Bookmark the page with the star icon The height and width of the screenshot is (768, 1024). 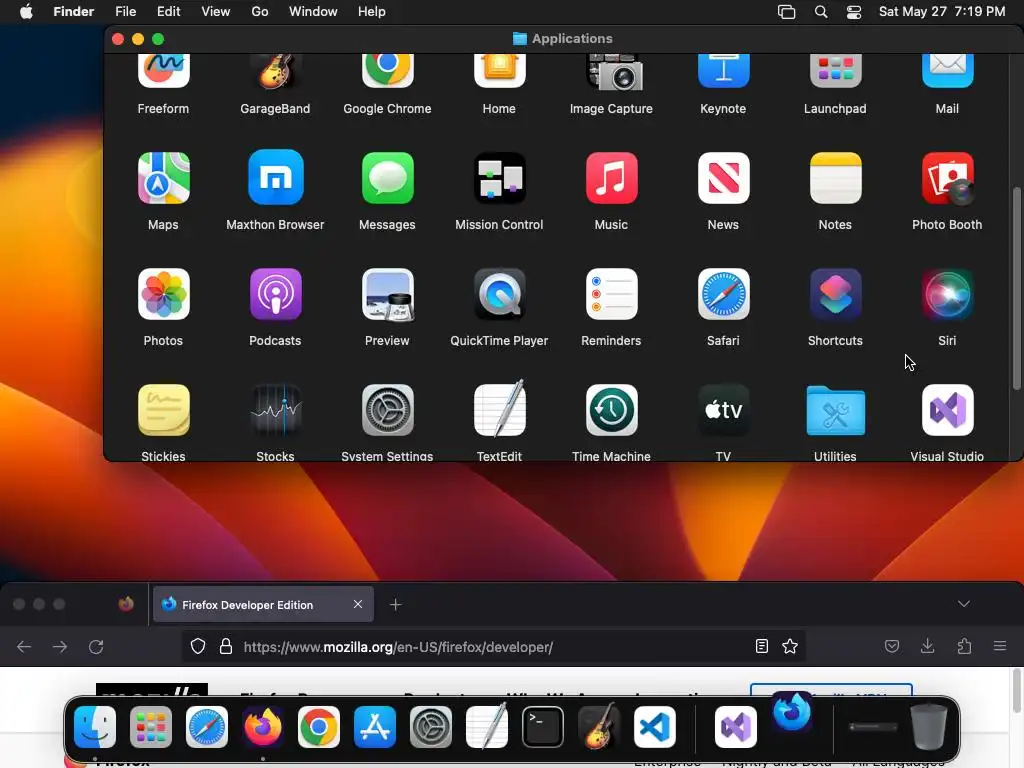click(790, 647)
